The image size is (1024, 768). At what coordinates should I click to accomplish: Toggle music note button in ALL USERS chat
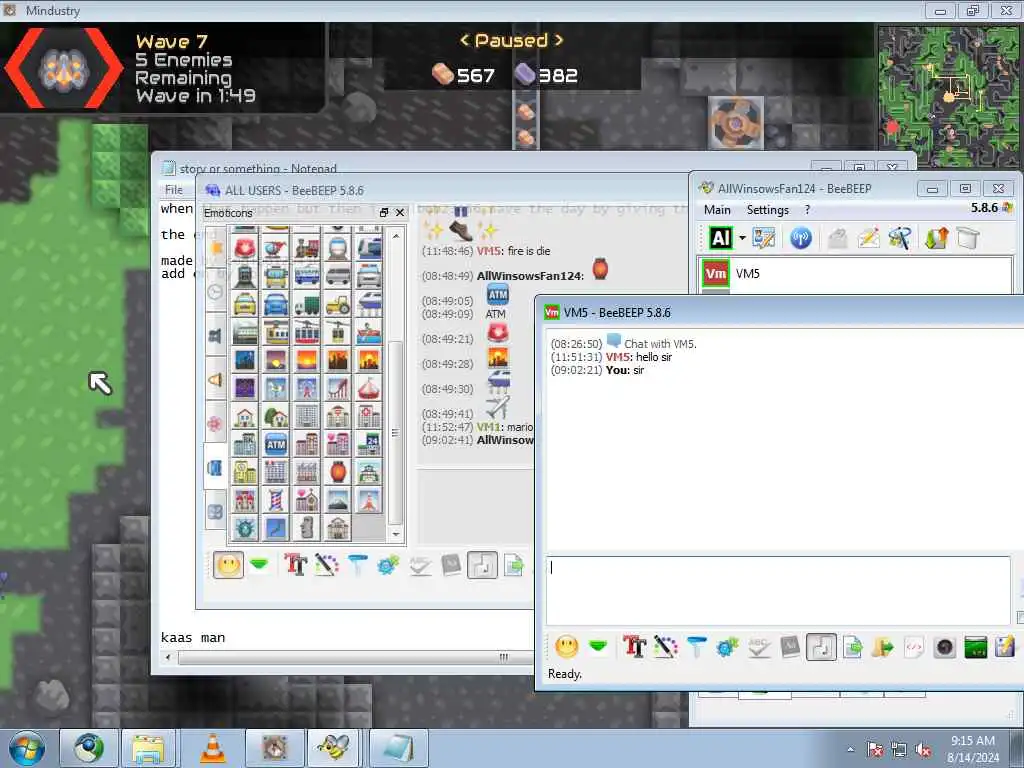tap(483, 565)
